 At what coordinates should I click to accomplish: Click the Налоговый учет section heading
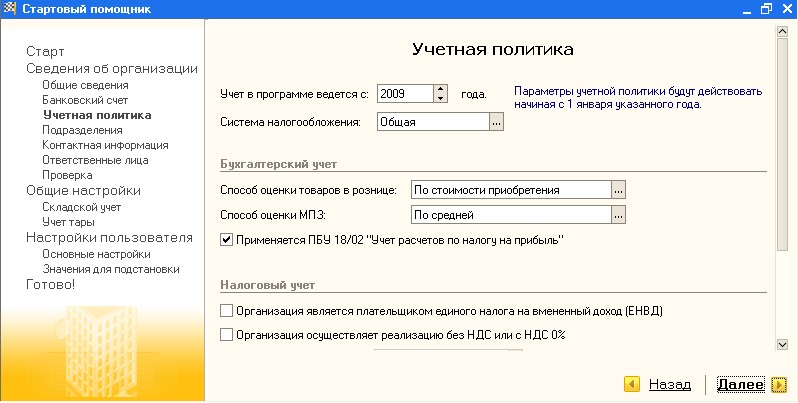tap(268, 285)
